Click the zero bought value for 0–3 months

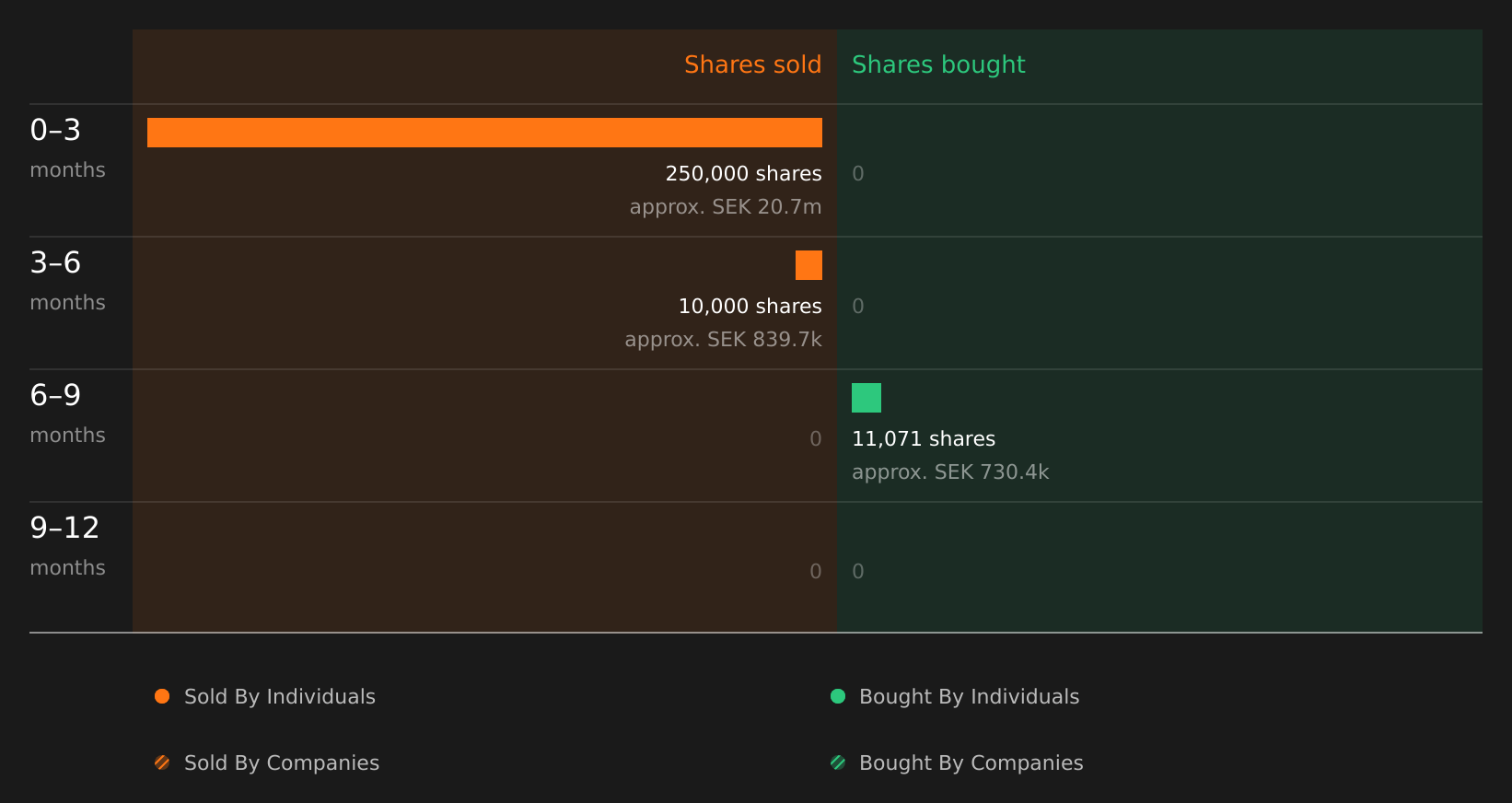click(858, 173)
